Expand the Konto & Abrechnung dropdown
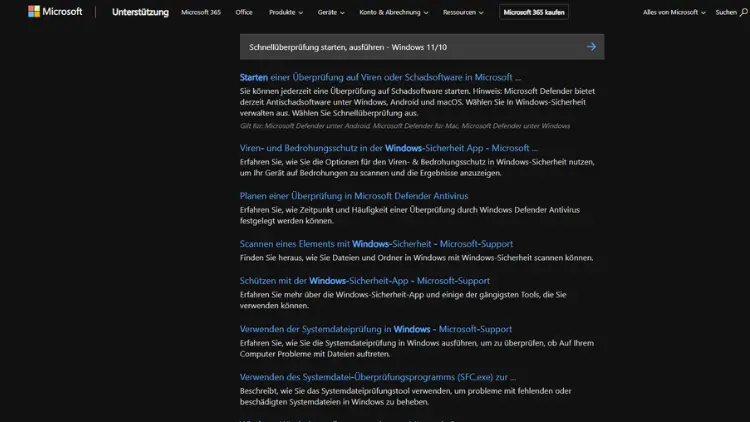 point(394,12)
